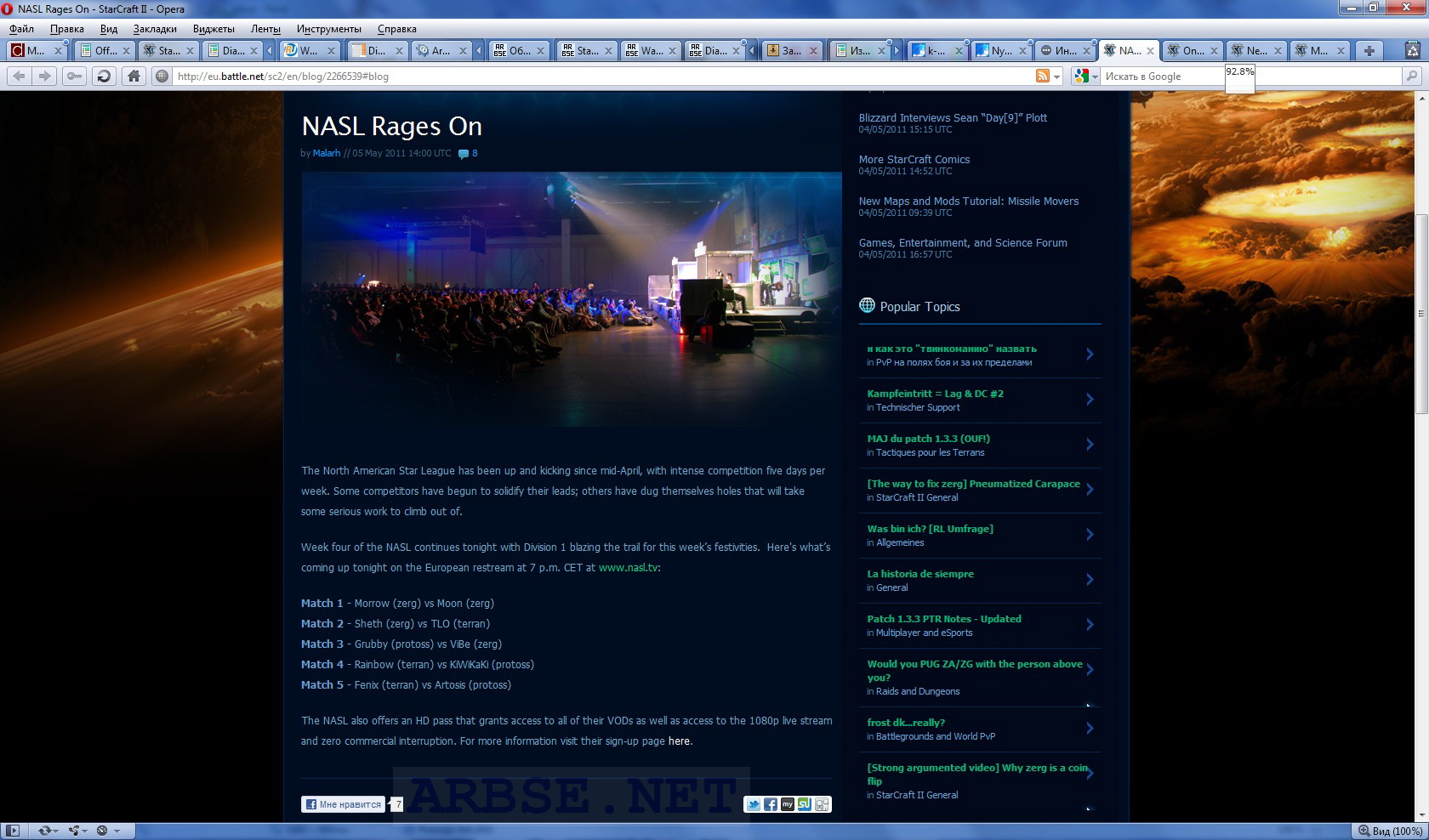Open 'New Maps and Mods Tutorial: Missile Movers'
The height and width of the screenshot is (840, 1429).
[x=969, y=201]
